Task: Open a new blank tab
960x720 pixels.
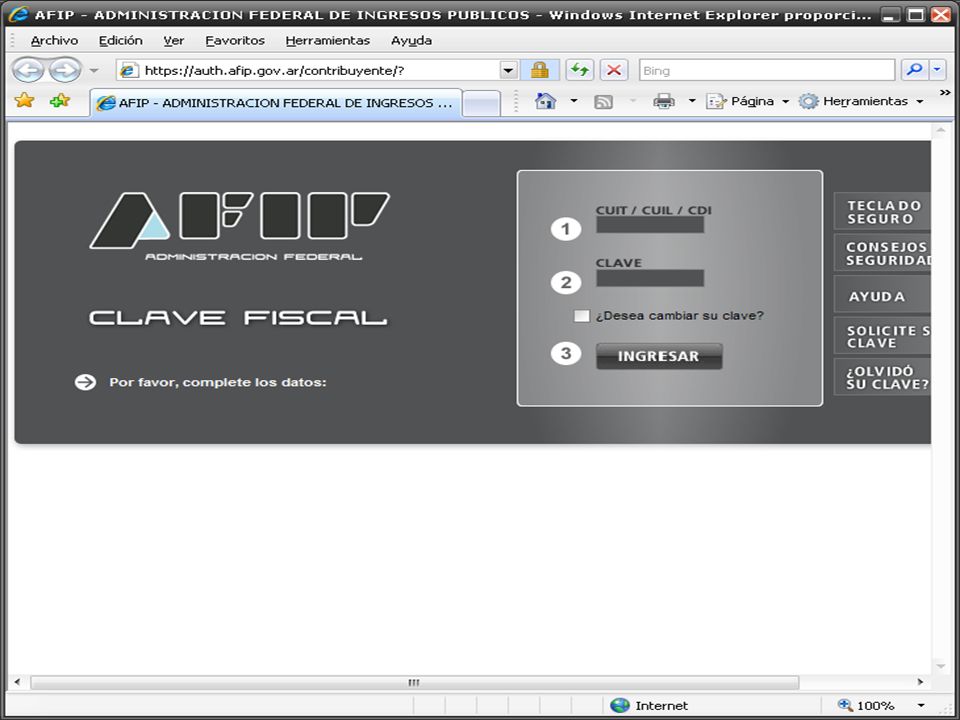Action: (481, 103)
